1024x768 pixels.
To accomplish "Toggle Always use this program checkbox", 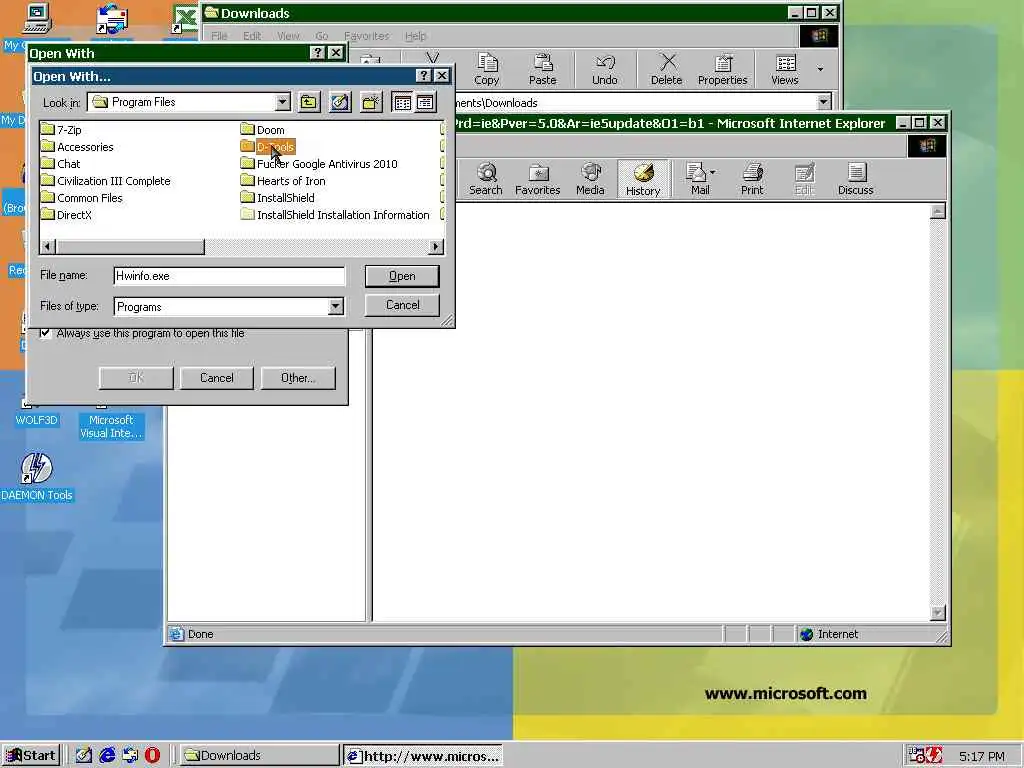I will pyautogui.click(x=45, y=333).
